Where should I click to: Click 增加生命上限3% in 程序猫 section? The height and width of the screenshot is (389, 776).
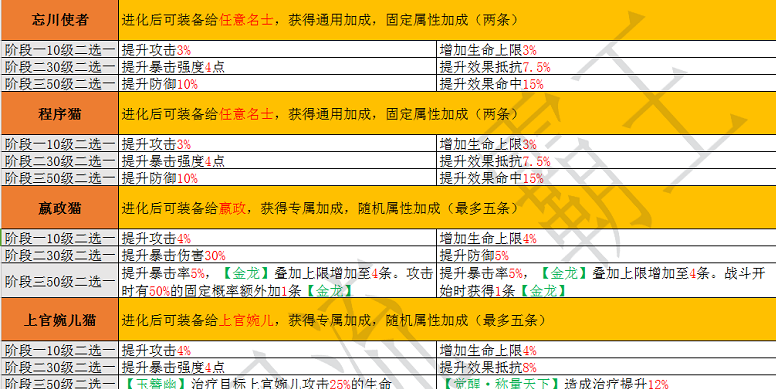pos(606,144)
